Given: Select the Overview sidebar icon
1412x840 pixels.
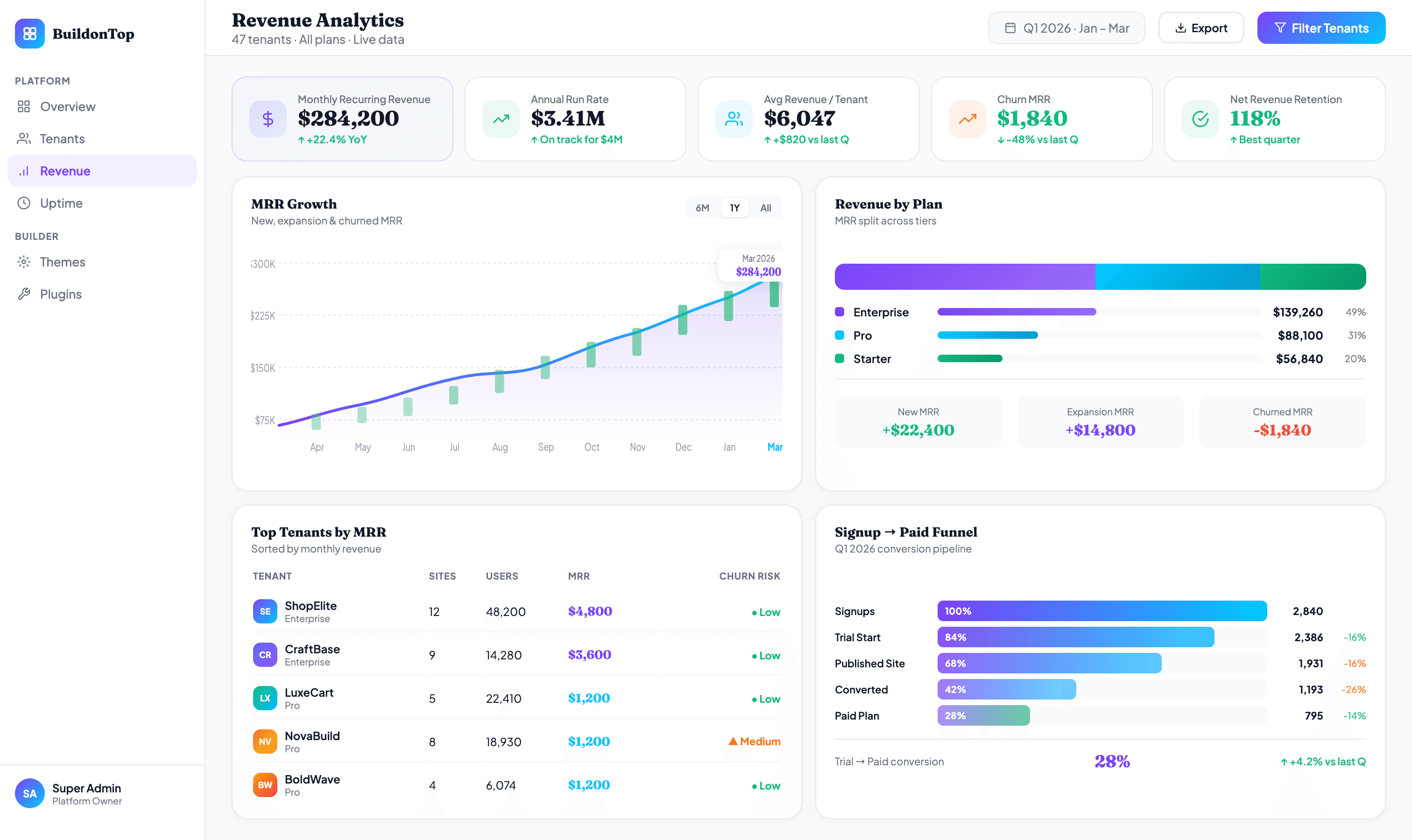Looking at the screenshot, I should tap(24, 106).
